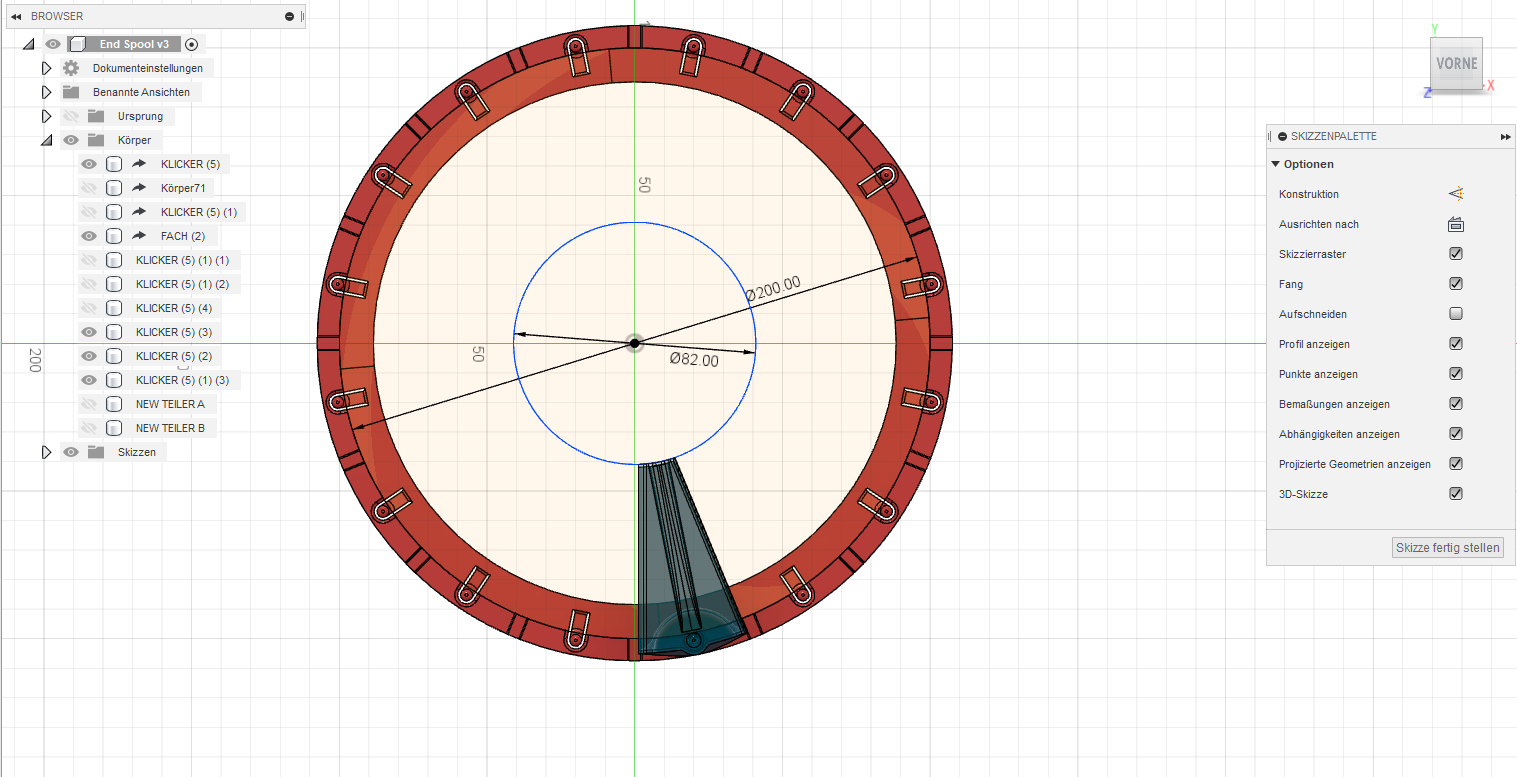Expand the Ursprung node
Viewport: 1517px width, 777px height.
pyautogui.click(x=46, y=116)
